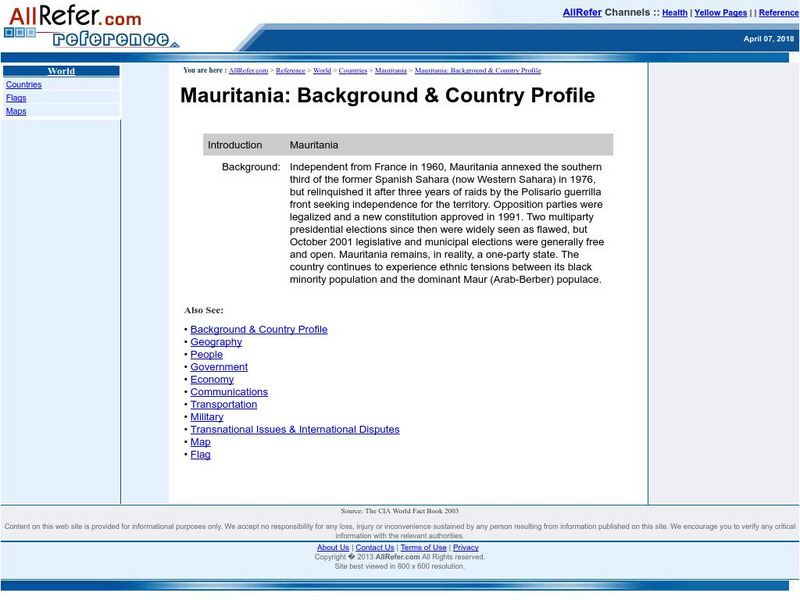The height and width of the screenshot is (600, 800).
Task: Open the Economy section link
Action: point(214,379)
